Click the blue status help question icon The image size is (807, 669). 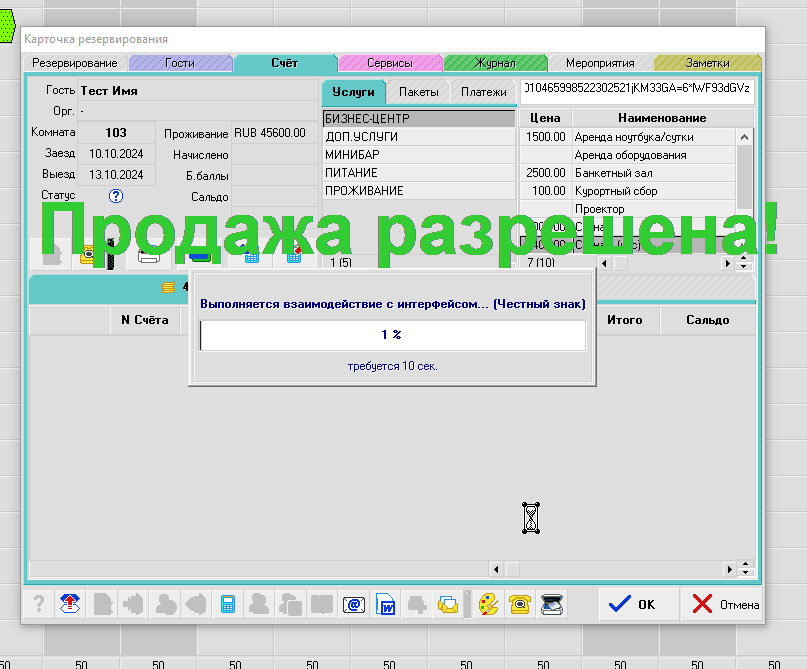point(115,196)
